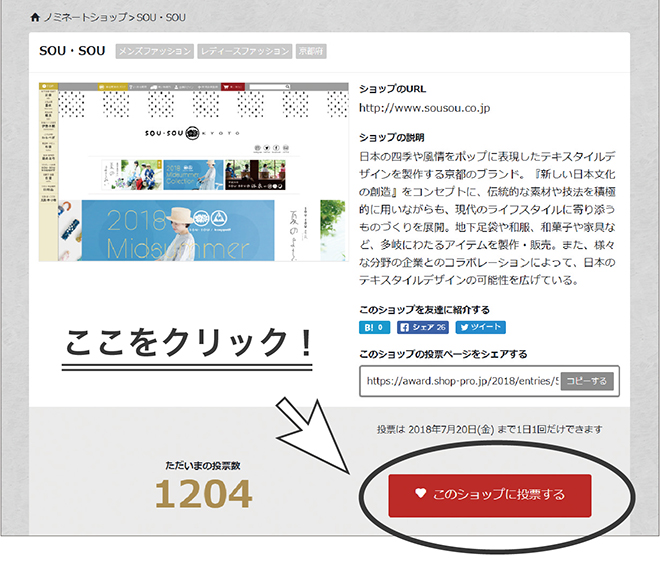
Task: Click the ショップの説明 heading
Action: point(391,137)
